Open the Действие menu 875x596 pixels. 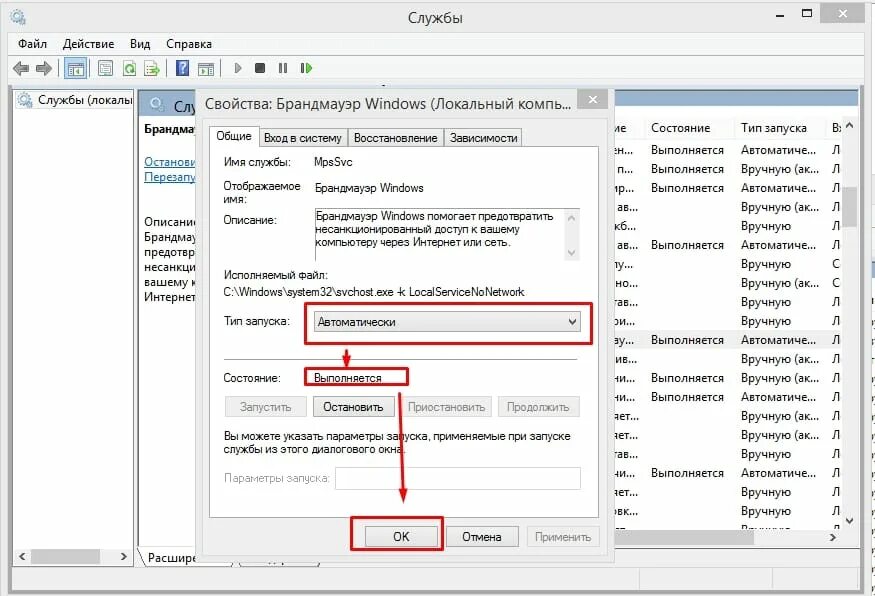click(88, 44)
